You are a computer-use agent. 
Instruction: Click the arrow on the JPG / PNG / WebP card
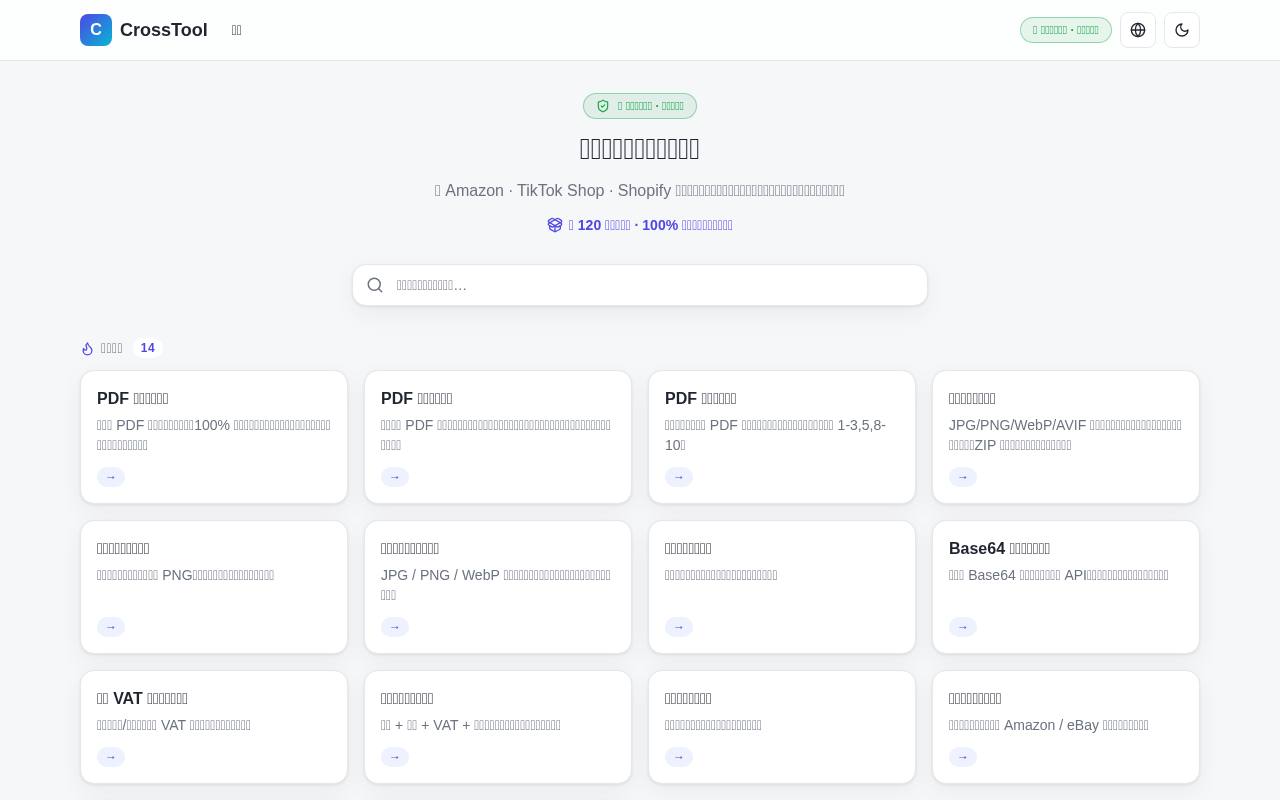395,627
